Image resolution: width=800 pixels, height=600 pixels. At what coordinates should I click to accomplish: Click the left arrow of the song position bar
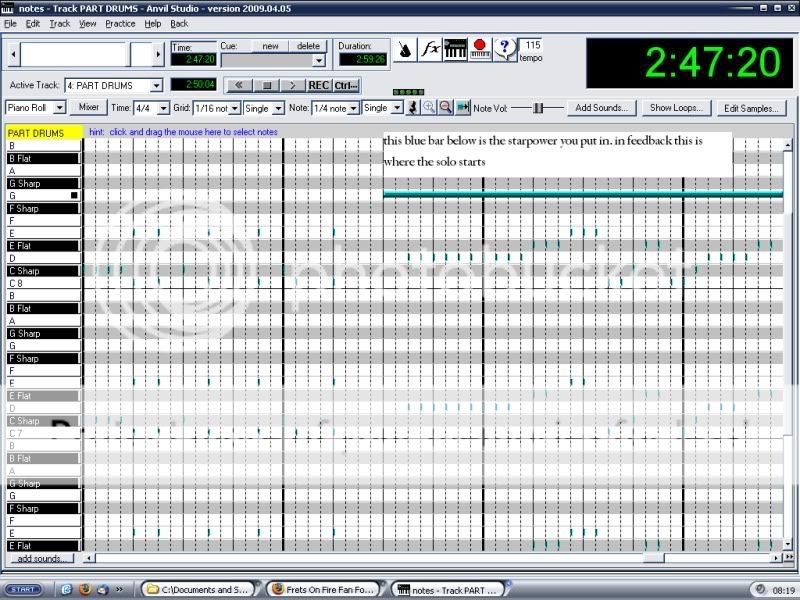(x=14, y=54)
